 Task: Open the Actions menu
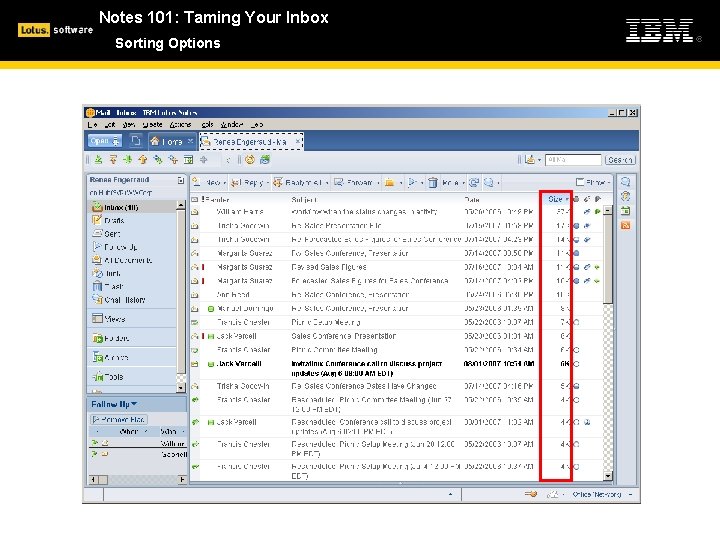[x=180, y=124]
